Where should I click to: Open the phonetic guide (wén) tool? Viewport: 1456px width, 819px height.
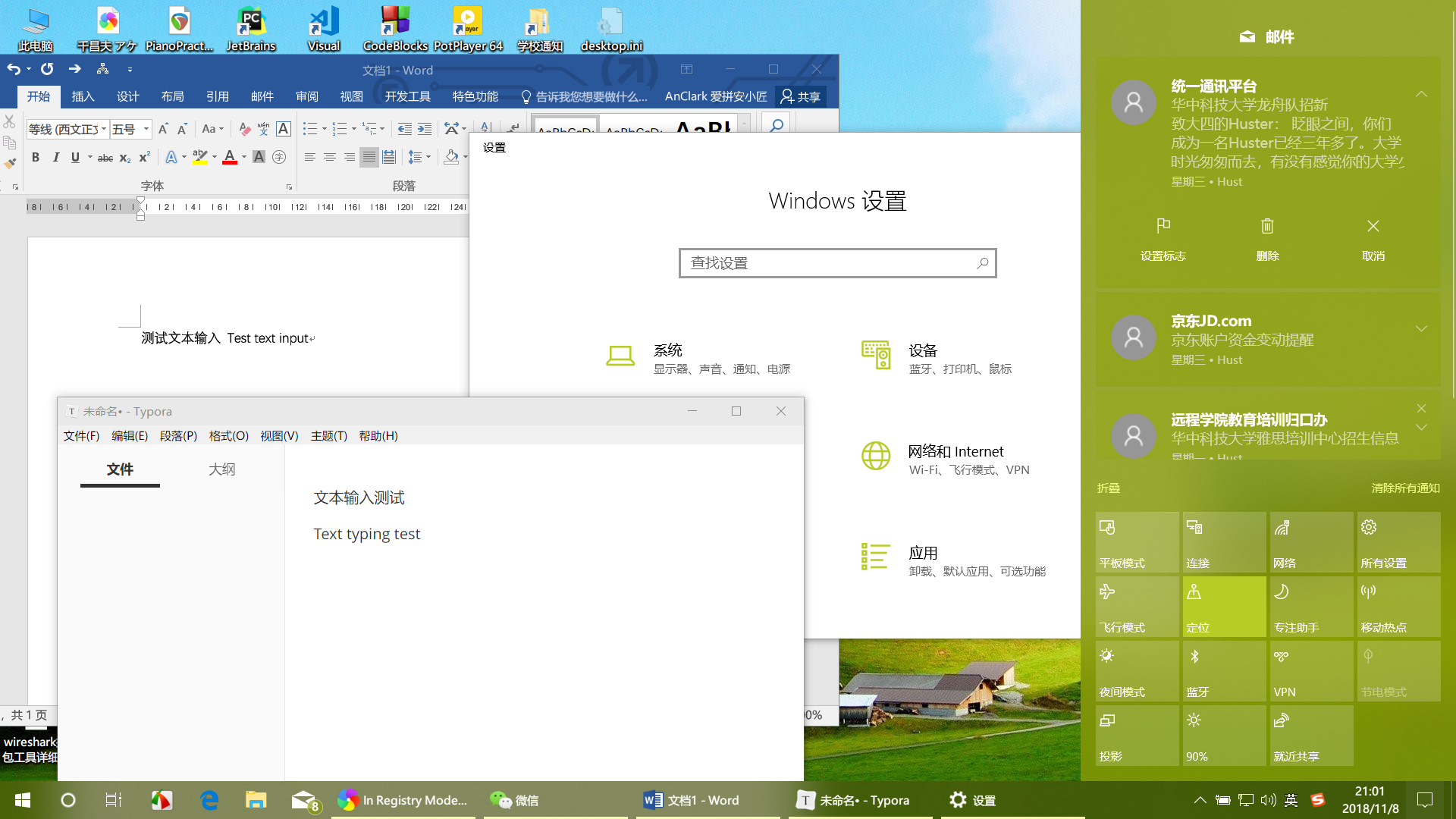pyautogui.click(x=263, y=129)
